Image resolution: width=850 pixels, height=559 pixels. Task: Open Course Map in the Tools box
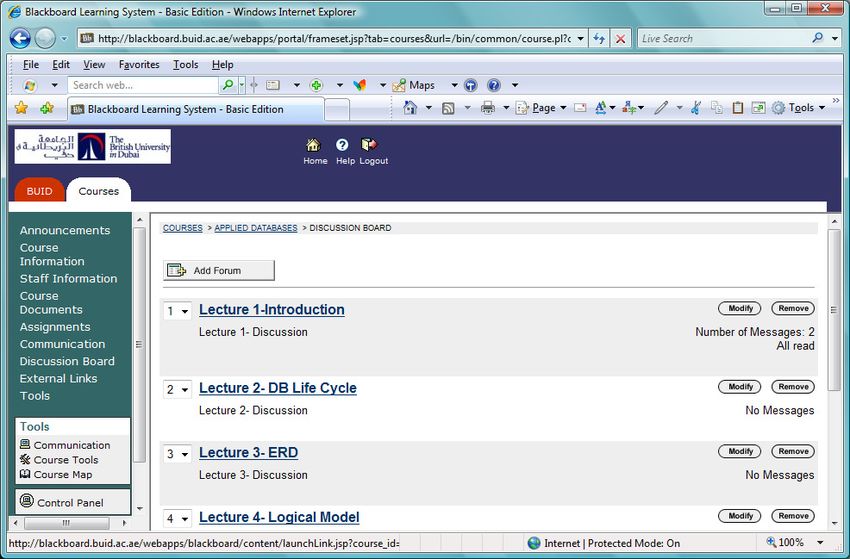coord(56,474)
